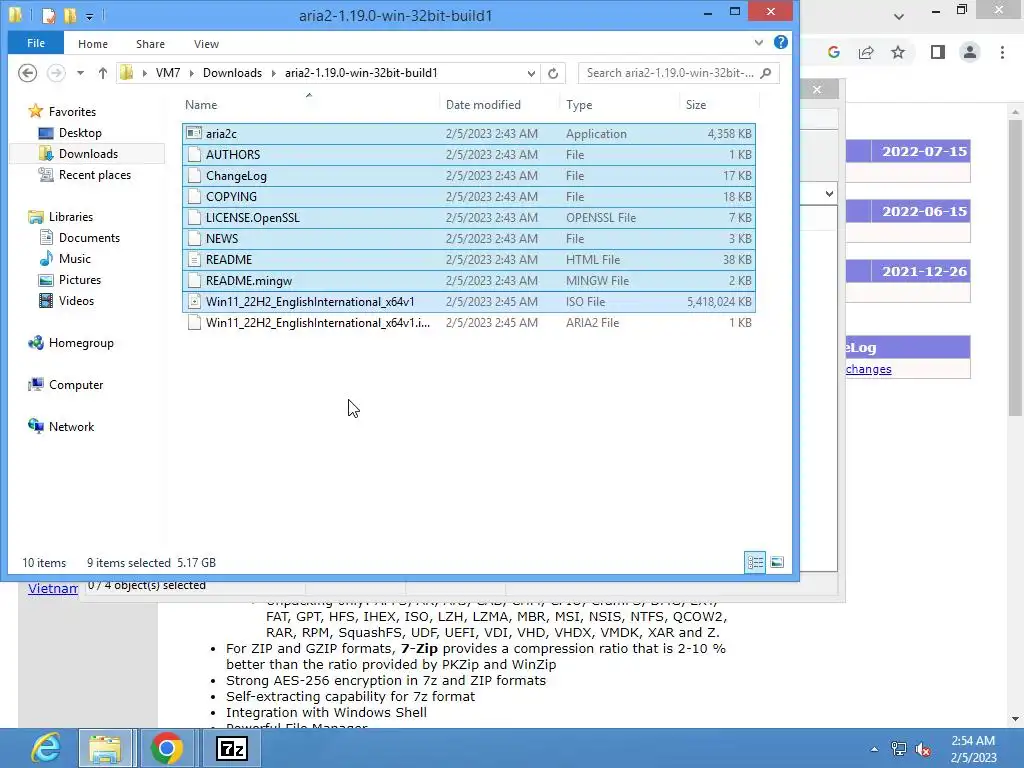Select the ChangeLog file
This screenshot has height=768, width=1024.
[x=469, y=176]
